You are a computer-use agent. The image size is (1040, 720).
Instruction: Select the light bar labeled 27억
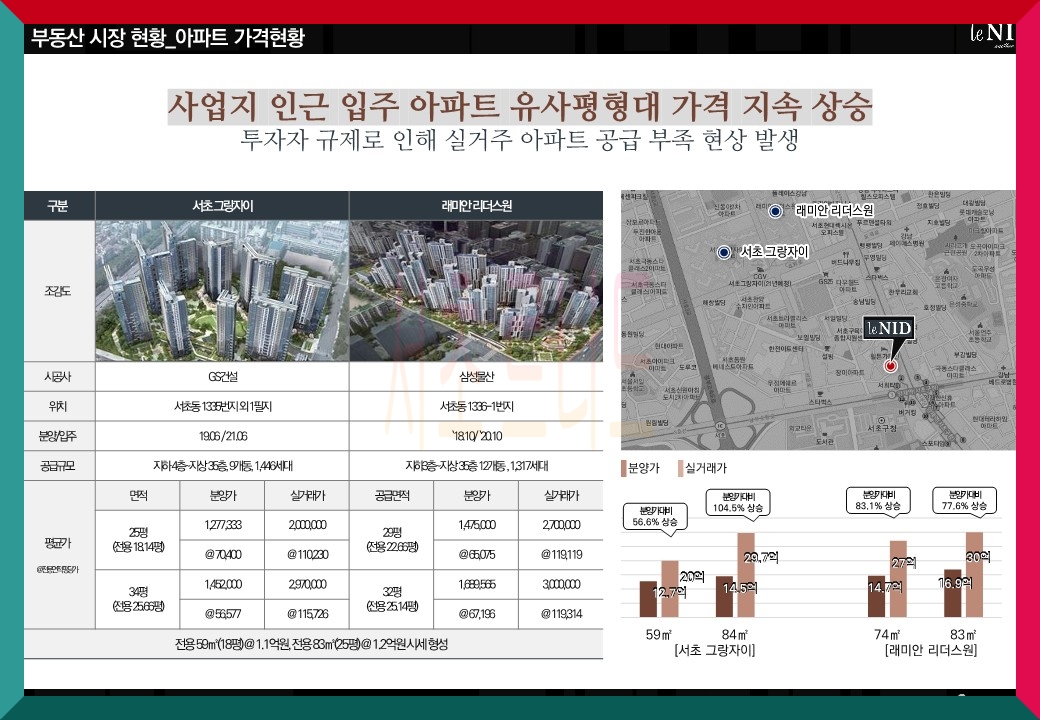pos(898,579)
